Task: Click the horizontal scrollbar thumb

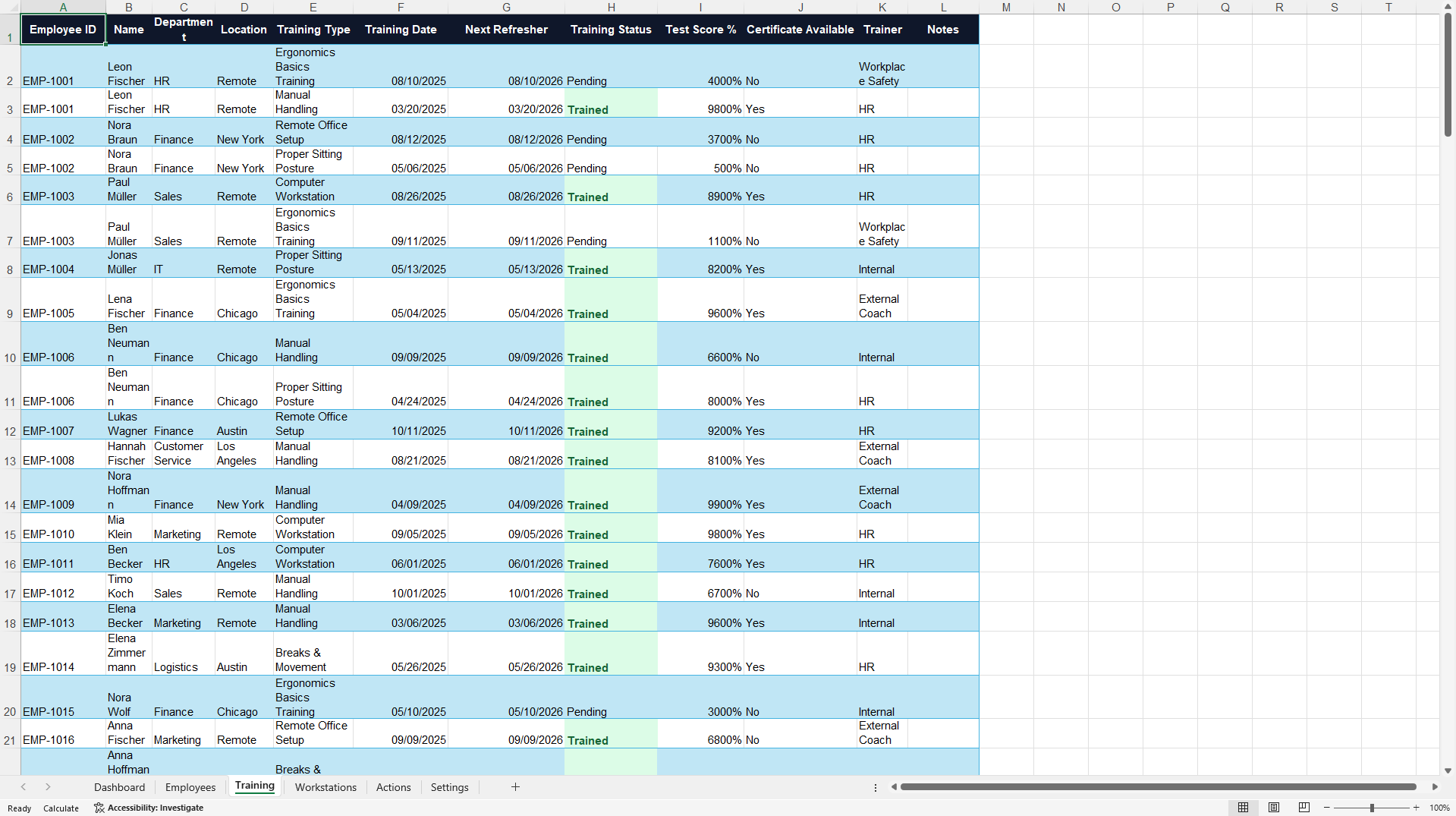Action: [1158, 787]
